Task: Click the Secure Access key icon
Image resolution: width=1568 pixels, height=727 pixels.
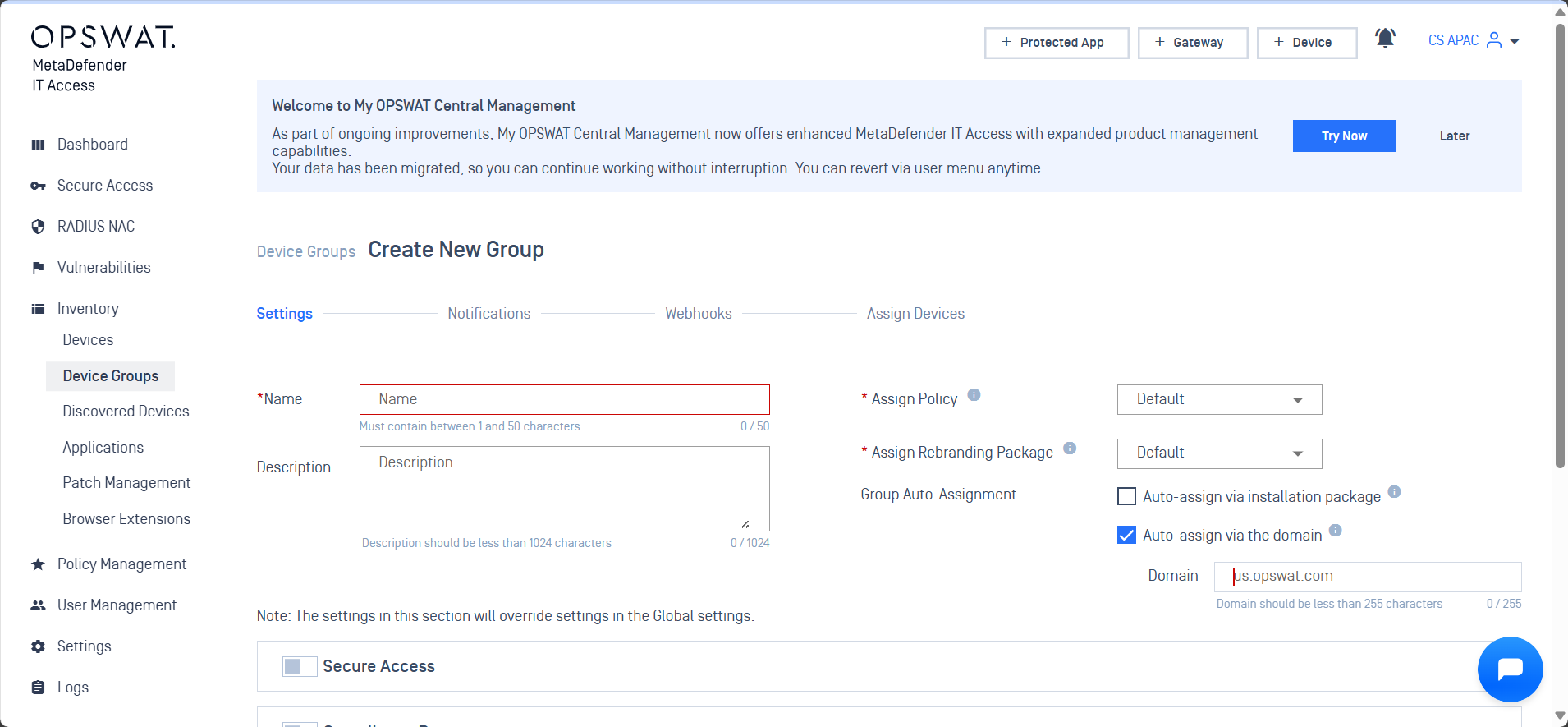Action: coord(38,186)
